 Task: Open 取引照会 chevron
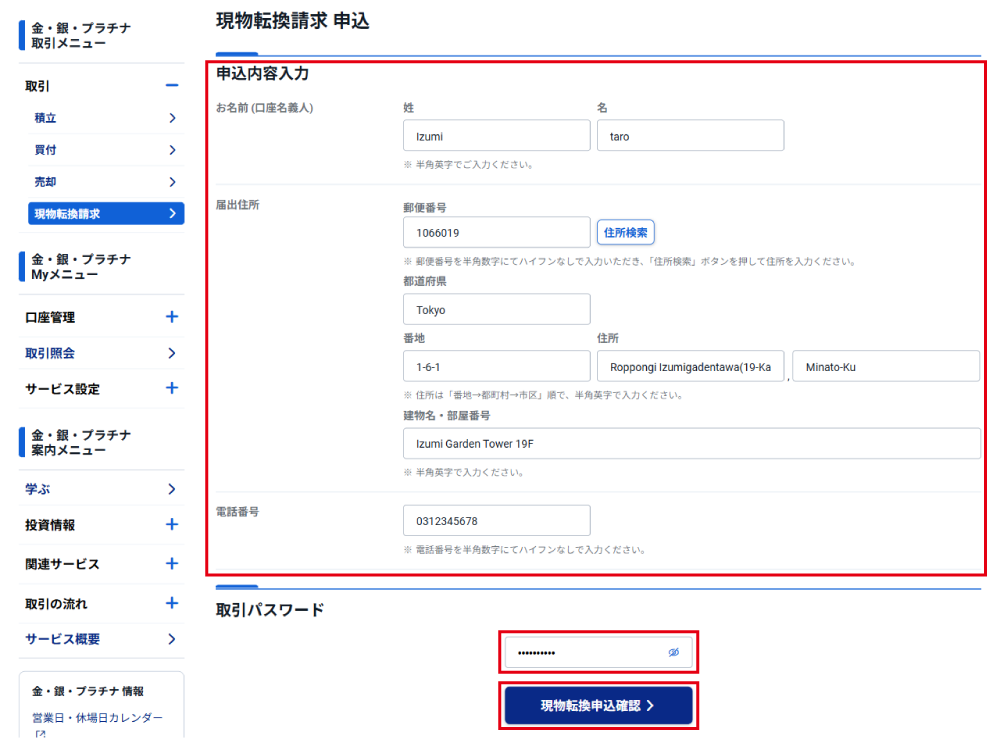(x=172, y=353)
